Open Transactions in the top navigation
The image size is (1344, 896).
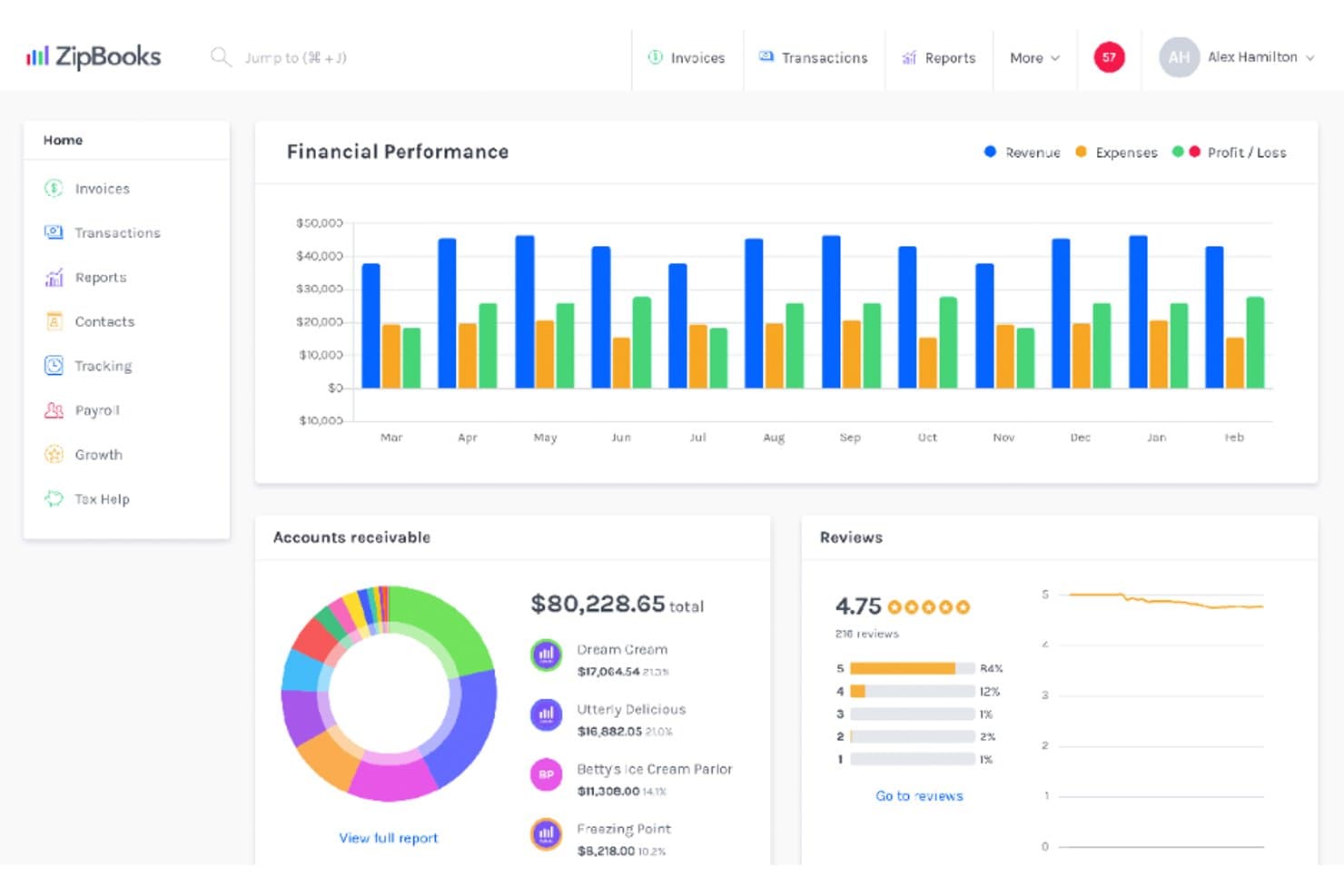pos(813,57)
